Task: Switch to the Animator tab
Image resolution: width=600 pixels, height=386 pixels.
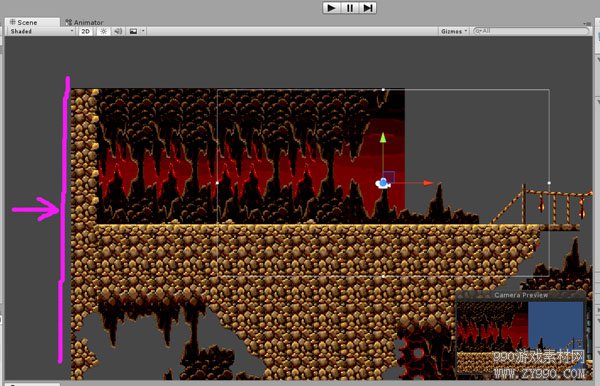Action: pos(84,22)
